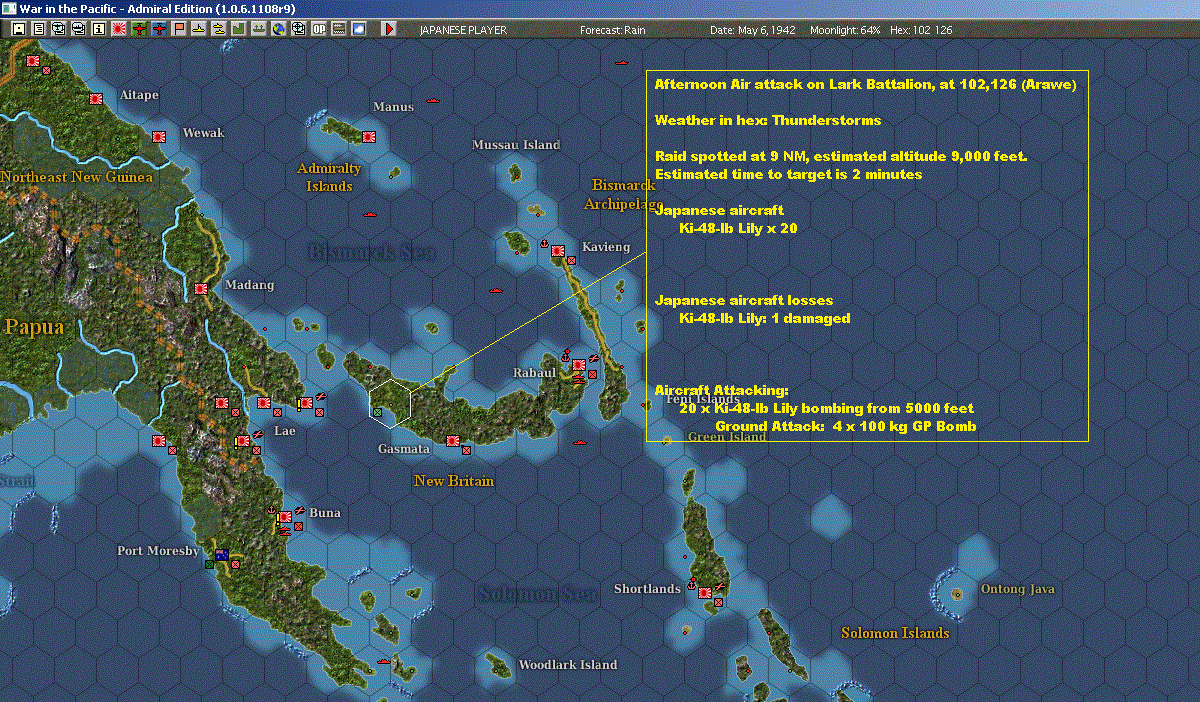Click the two yellow ships toolbar icon

tap(219, 30)
